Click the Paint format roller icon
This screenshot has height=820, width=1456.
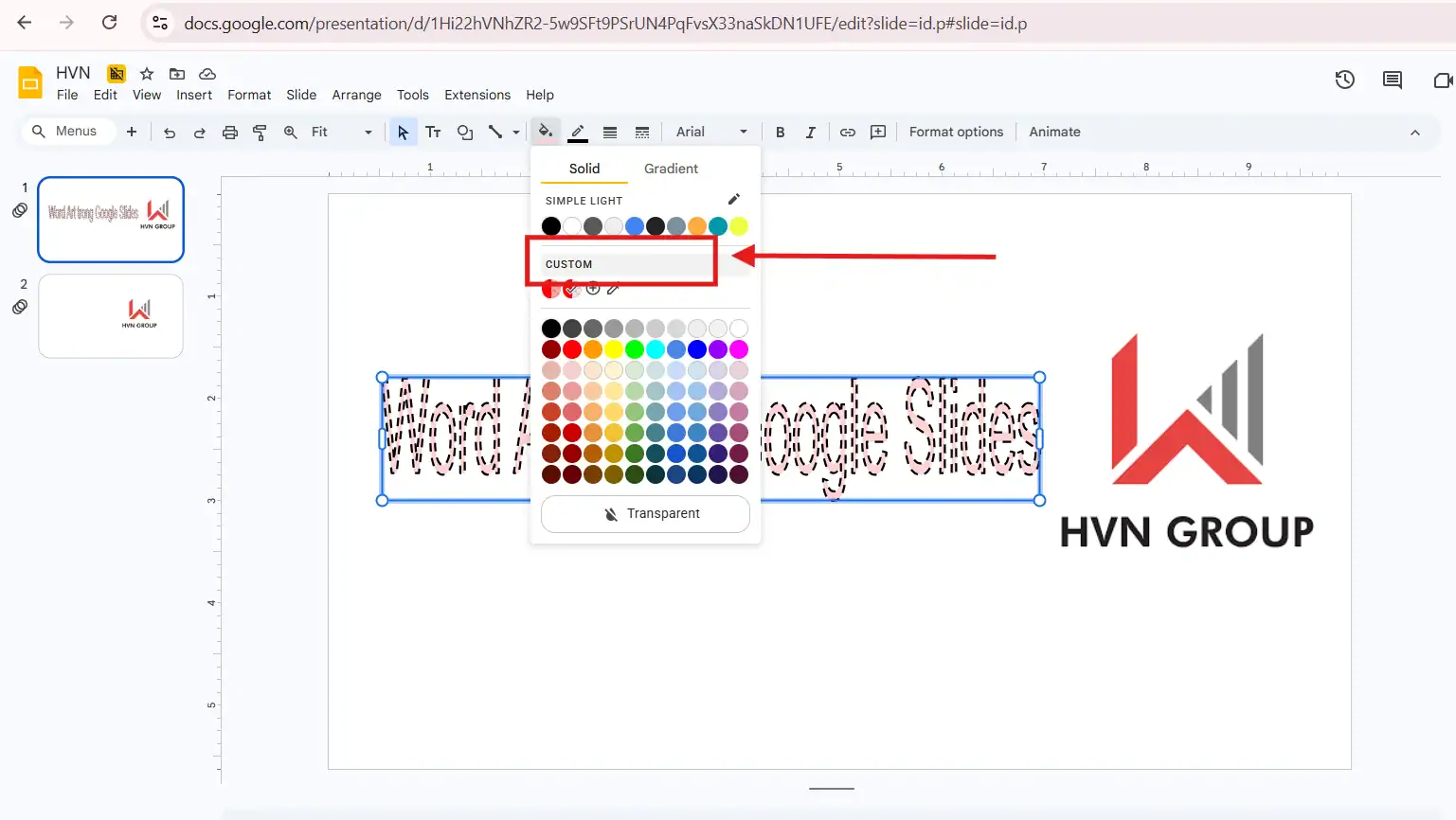click(x=260, y=132)
